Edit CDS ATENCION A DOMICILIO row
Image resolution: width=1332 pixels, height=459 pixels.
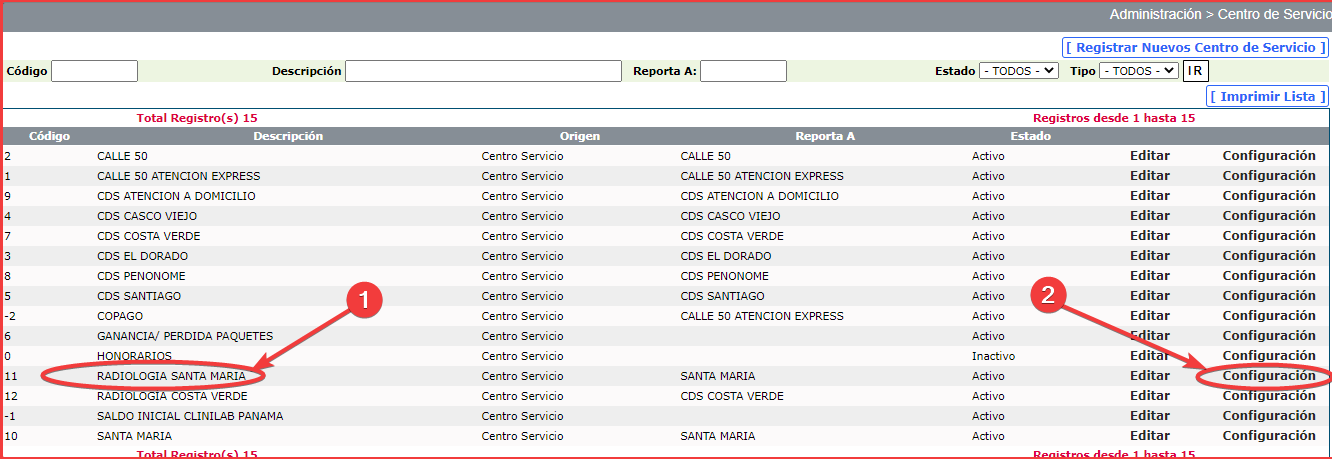point(1150,196)
